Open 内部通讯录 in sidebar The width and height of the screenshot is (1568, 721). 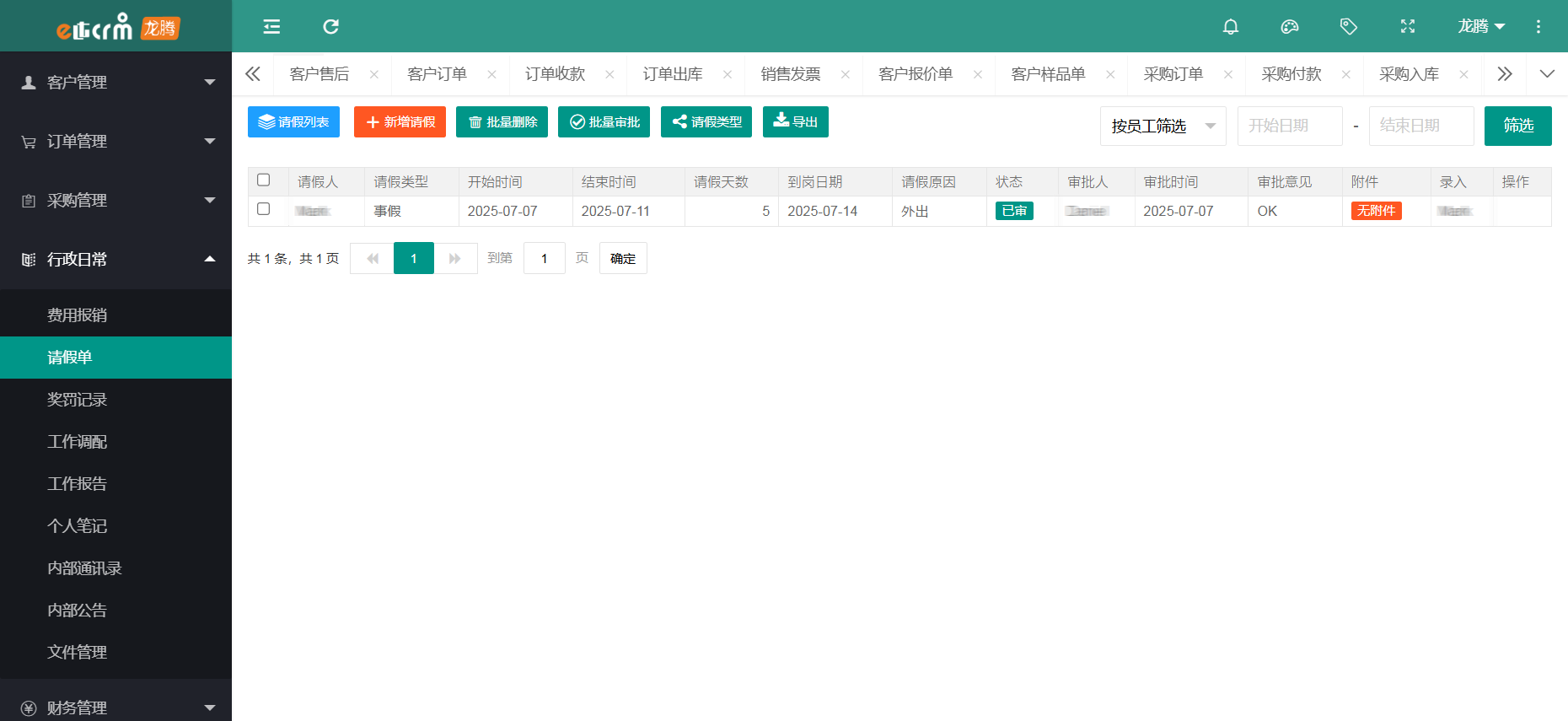click(x=115, y=568)
